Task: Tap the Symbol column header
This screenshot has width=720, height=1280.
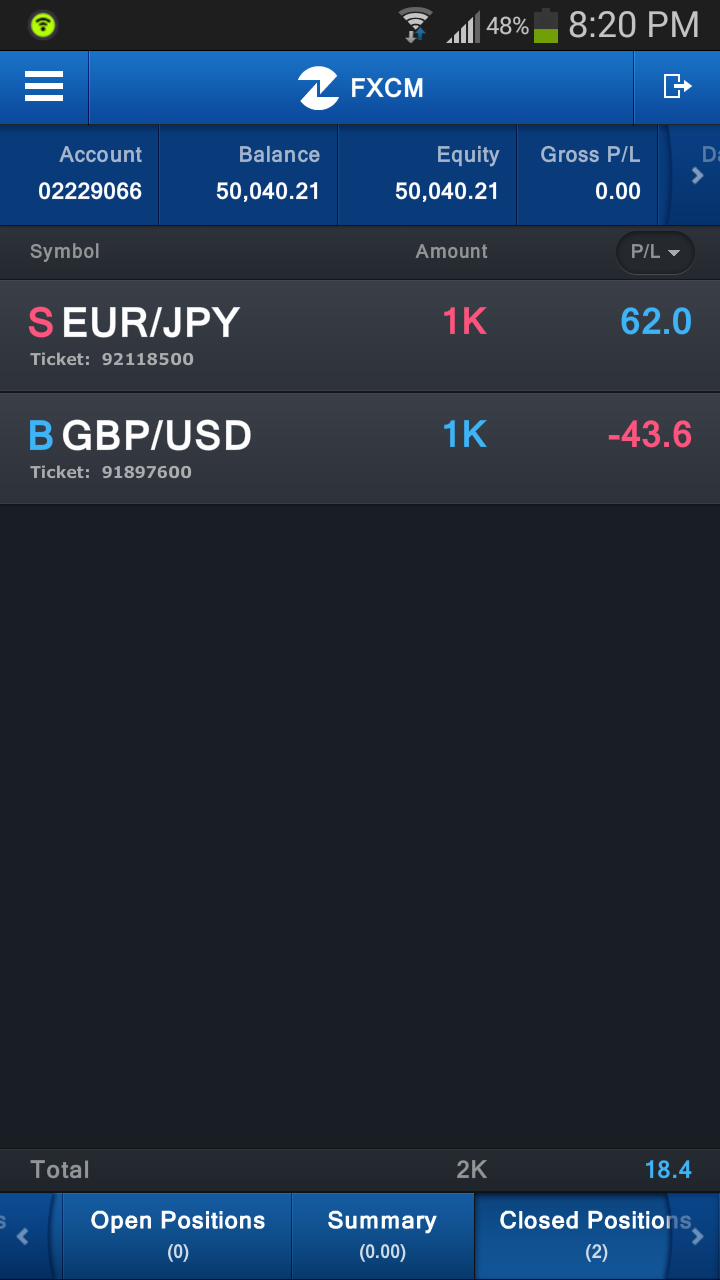Action: [x=65, y=251]
